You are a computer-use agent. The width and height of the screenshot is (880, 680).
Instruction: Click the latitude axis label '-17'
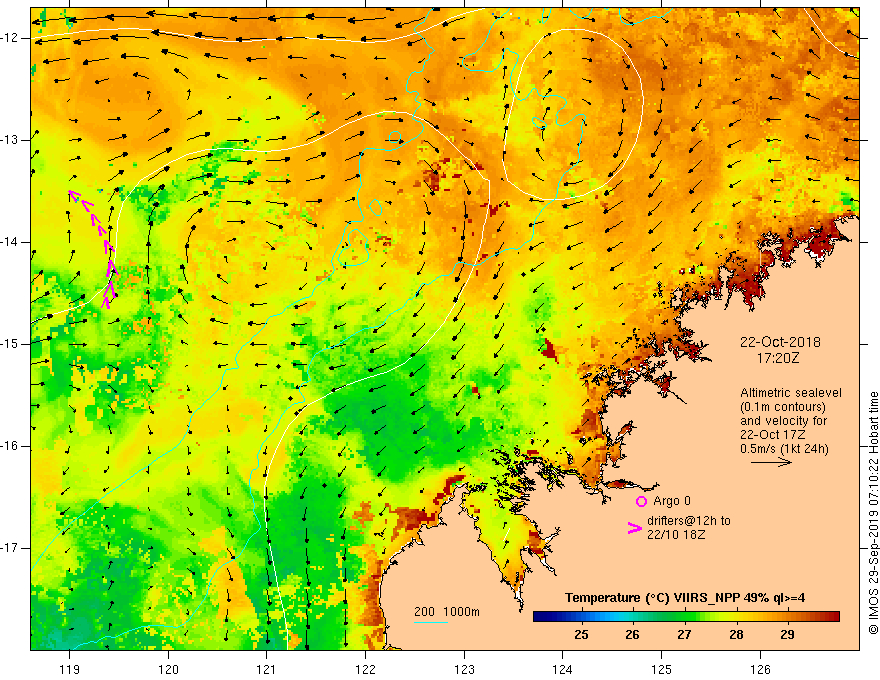pyautogui.click(x=11, y=548)
